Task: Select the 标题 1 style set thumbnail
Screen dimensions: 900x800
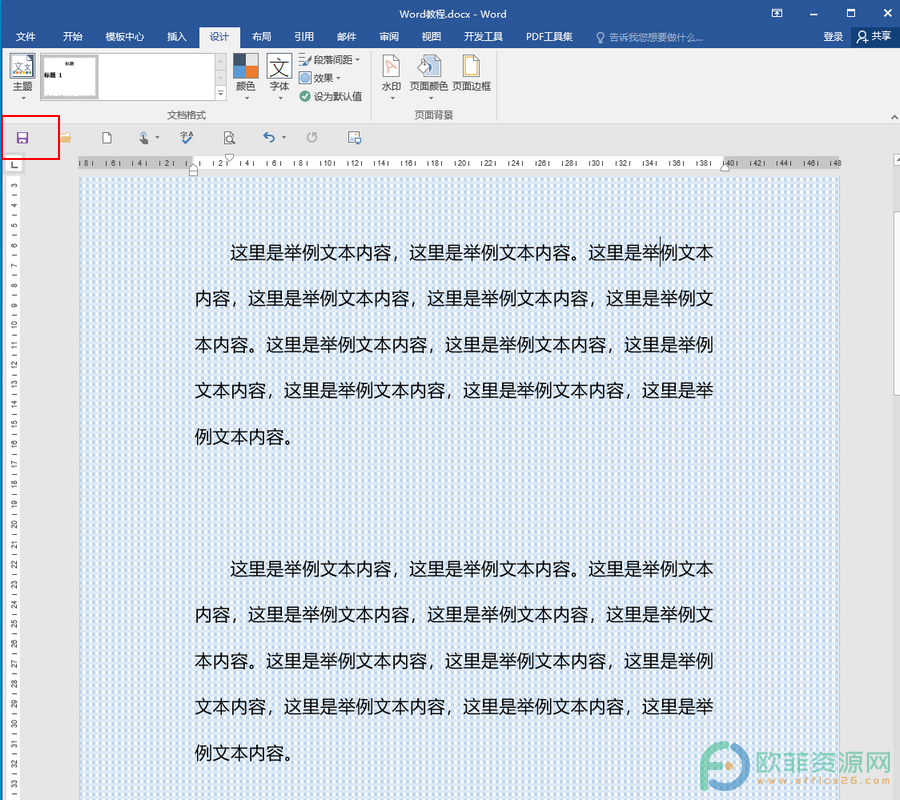Action: (x=69, y=77)
